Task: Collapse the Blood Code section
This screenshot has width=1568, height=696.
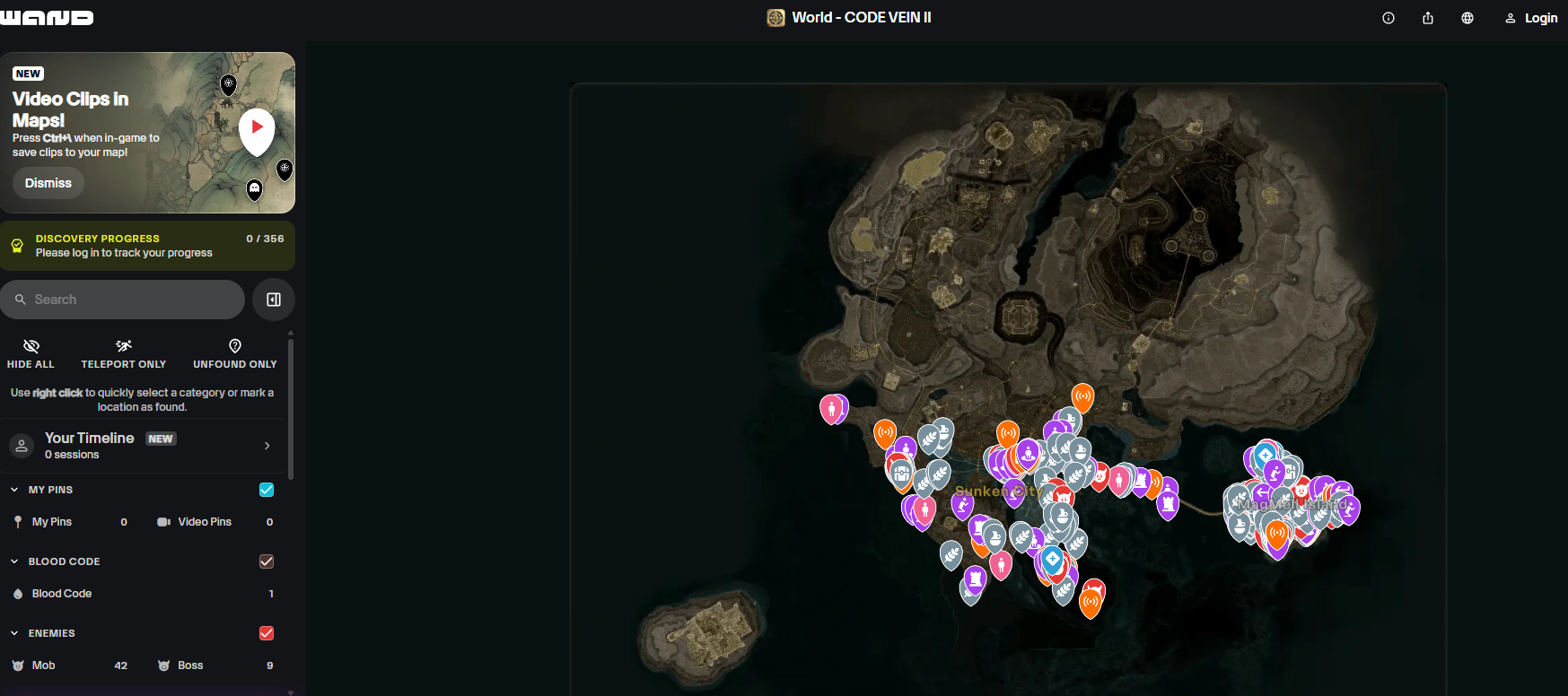Action: pos(14,561)
